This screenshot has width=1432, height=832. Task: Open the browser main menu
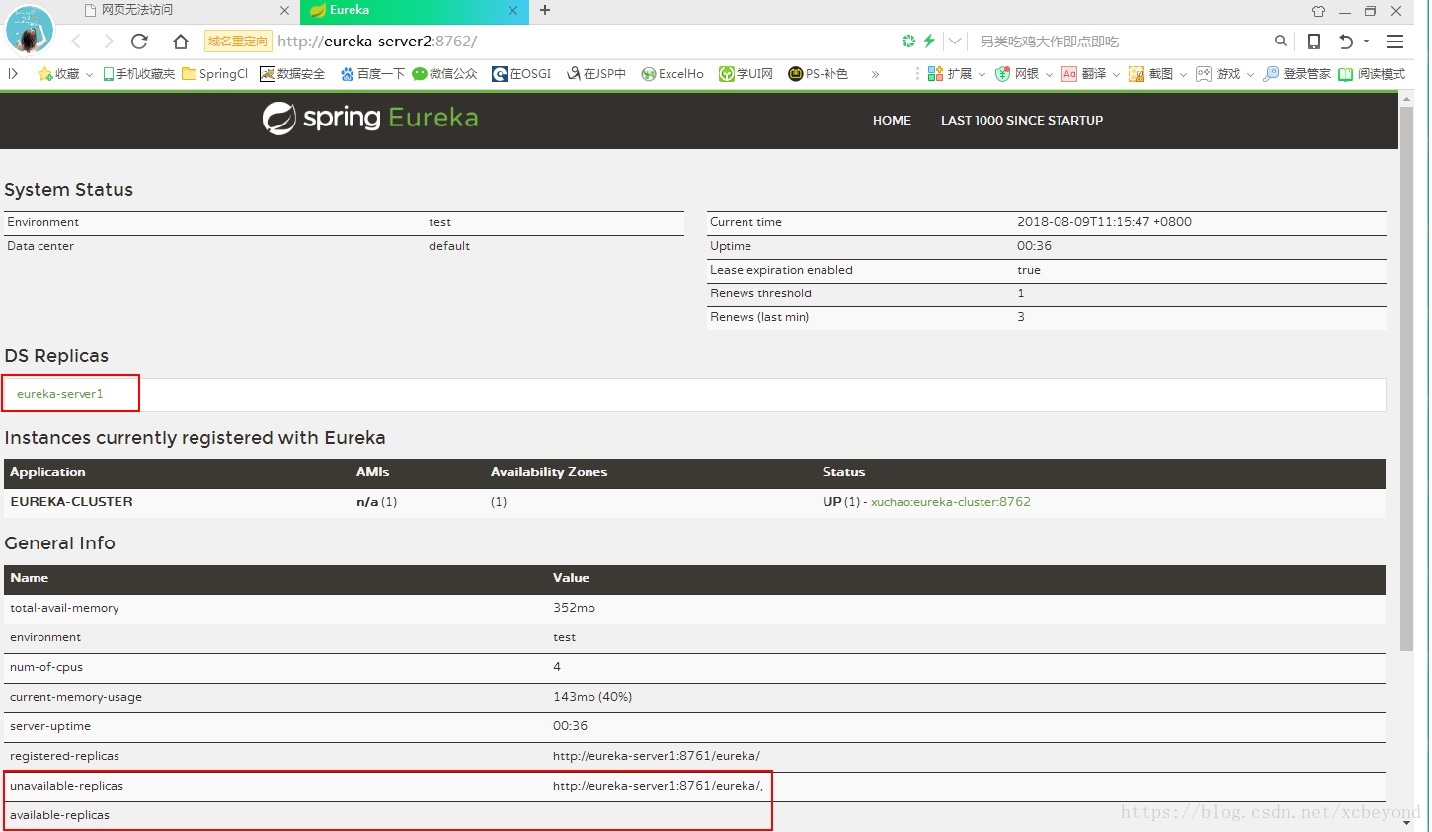point(1395,41)
